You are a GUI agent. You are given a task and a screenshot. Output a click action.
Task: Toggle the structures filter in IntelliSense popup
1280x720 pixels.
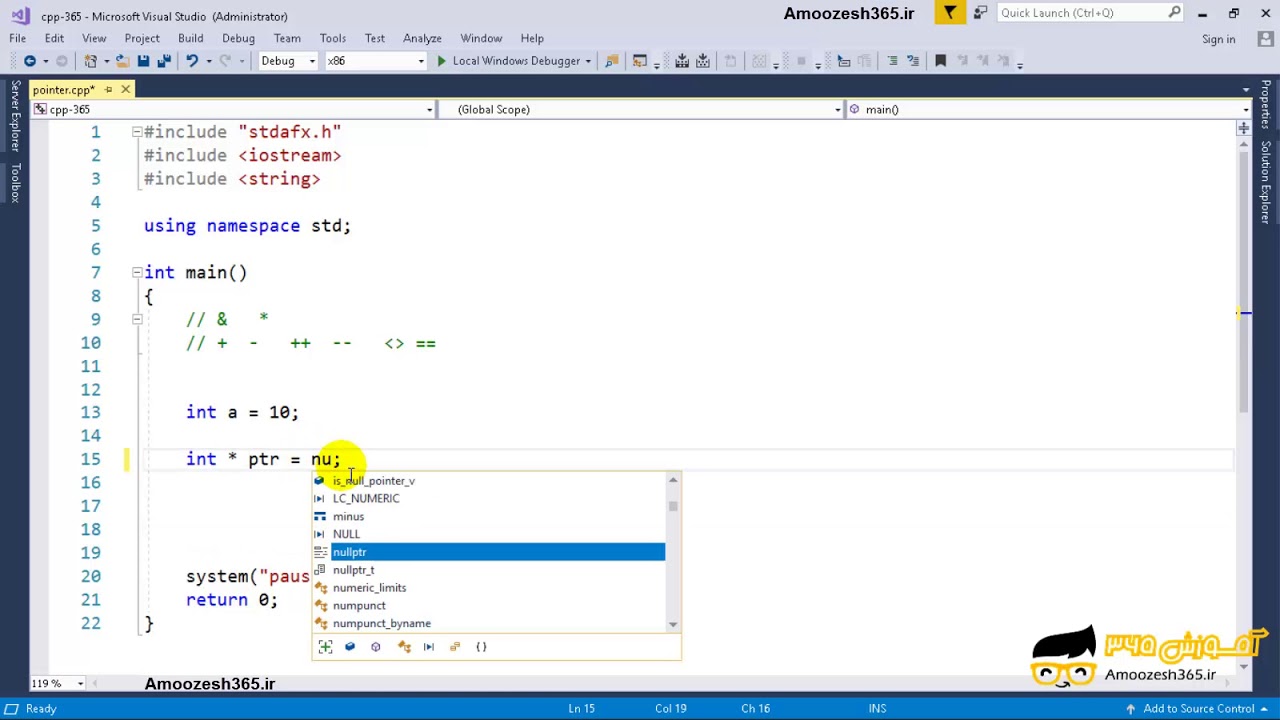[455, 647]
